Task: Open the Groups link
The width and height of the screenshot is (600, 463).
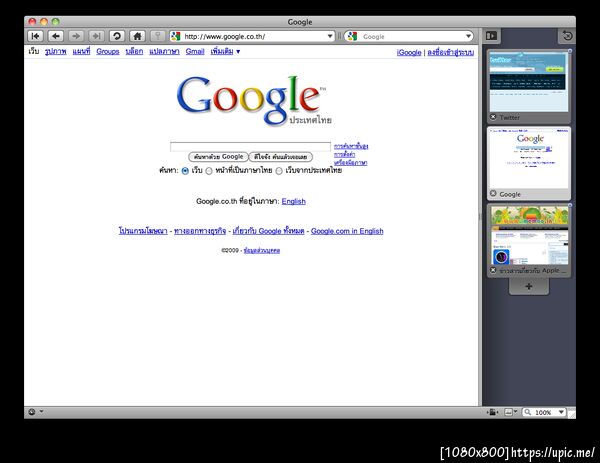Action: (108, 51)
